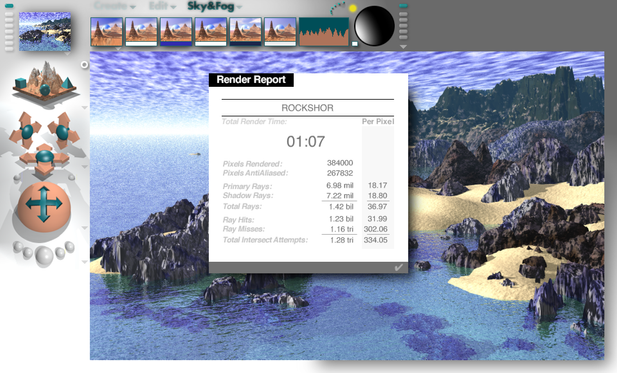Toggle texture on/off leftmost render sphere

[x=17, y=247]
